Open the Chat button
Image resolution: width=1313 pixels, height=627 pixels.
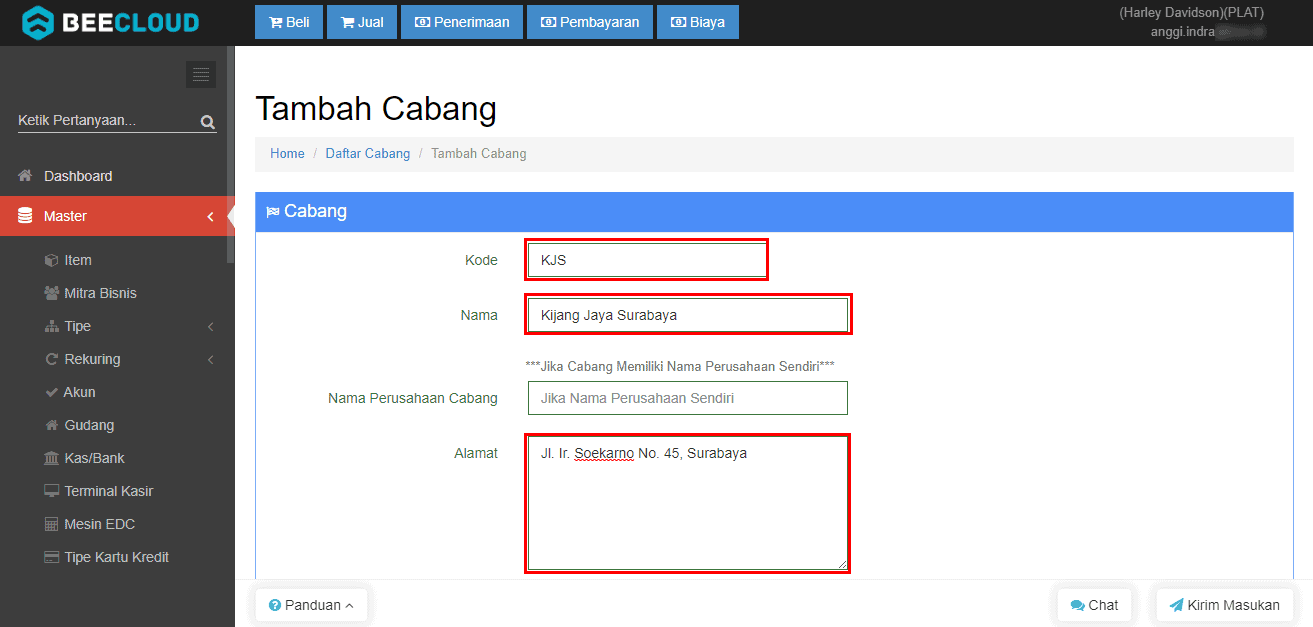click(x=1094, y=605)
